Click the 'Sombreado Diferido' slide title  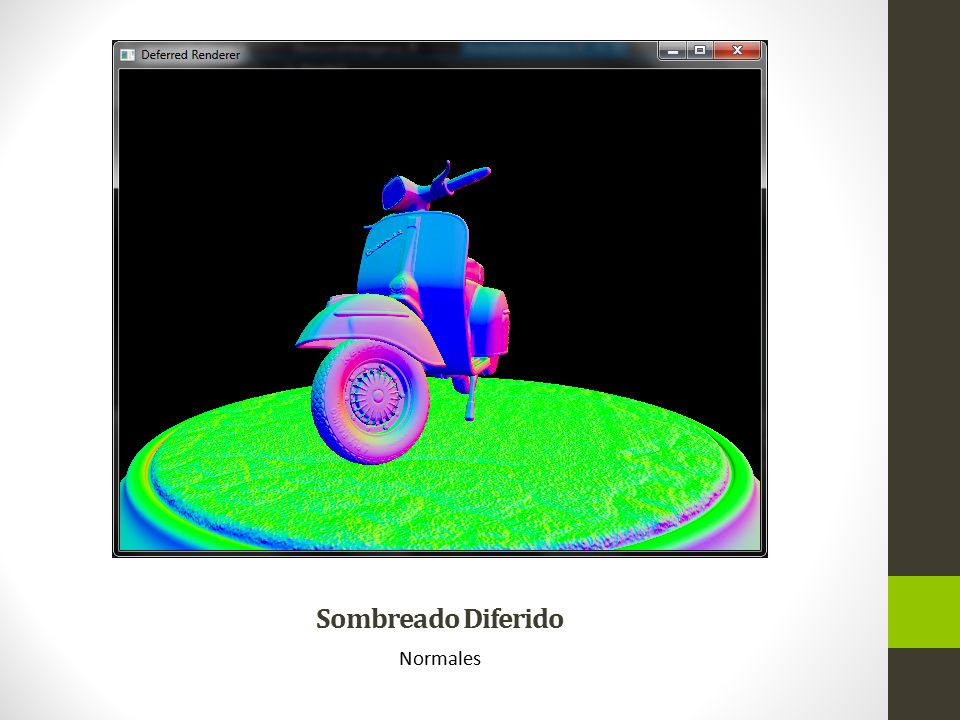coord(440,618)
